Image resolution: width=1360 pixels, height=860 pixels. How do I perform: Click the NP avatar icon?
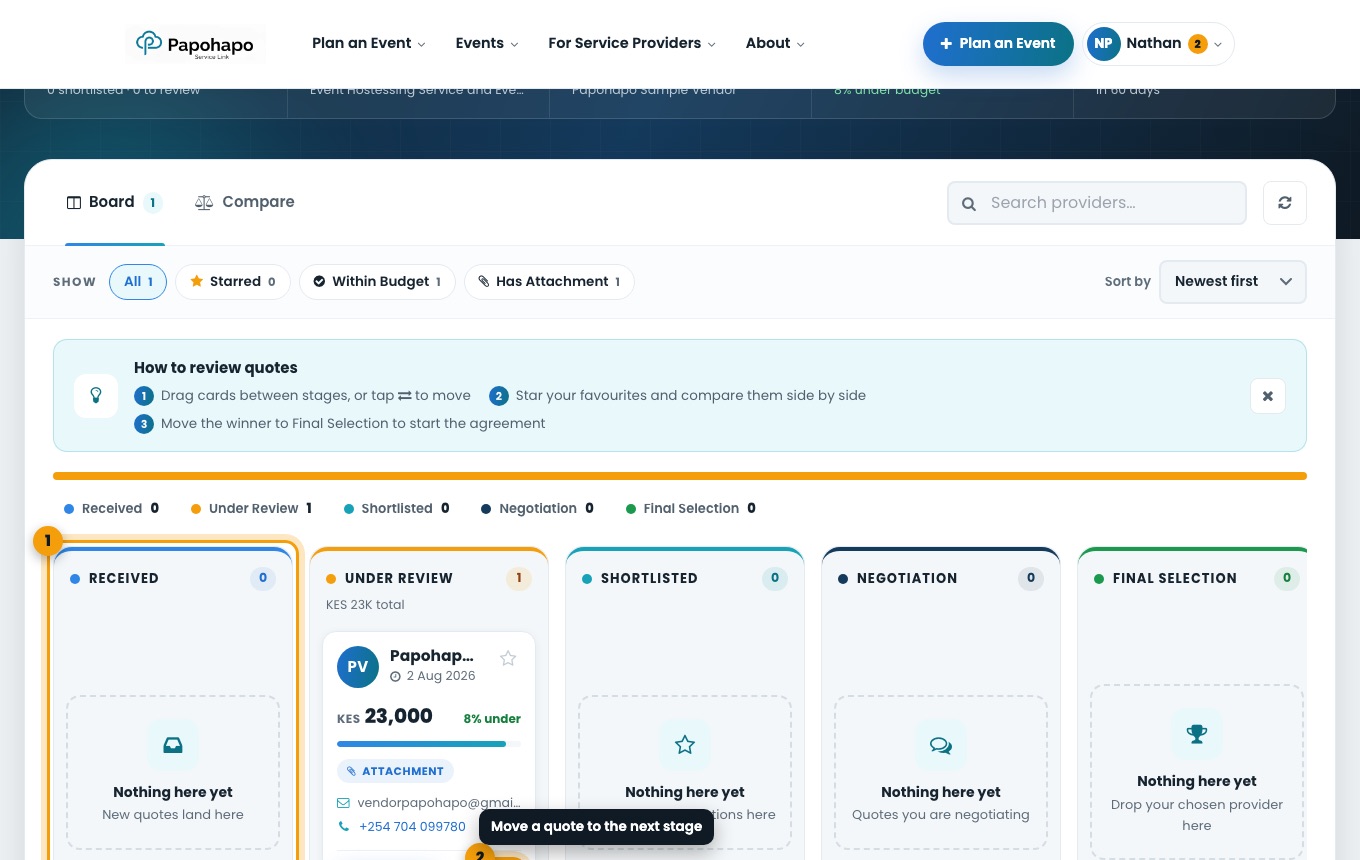click(1103, 44)
